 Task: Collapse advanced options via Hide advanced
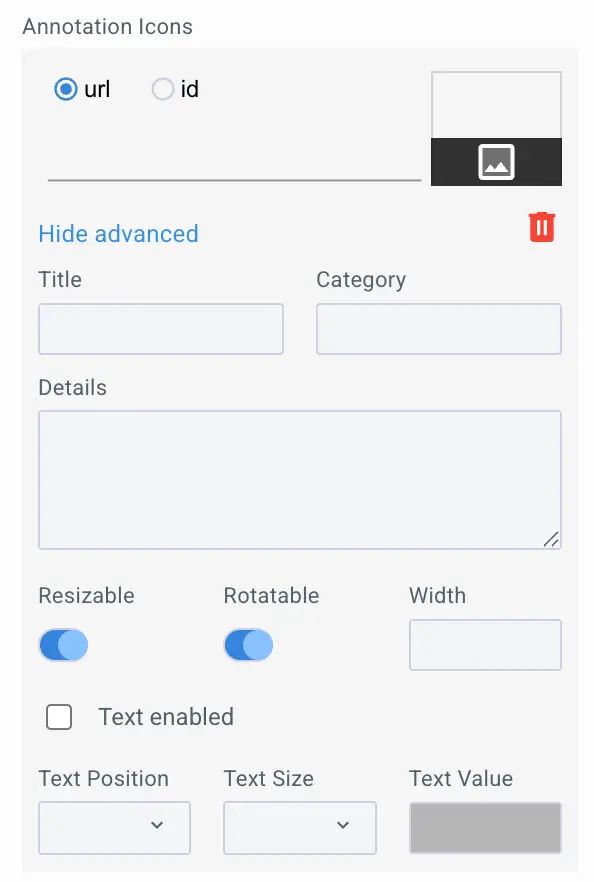pos(117,234)
